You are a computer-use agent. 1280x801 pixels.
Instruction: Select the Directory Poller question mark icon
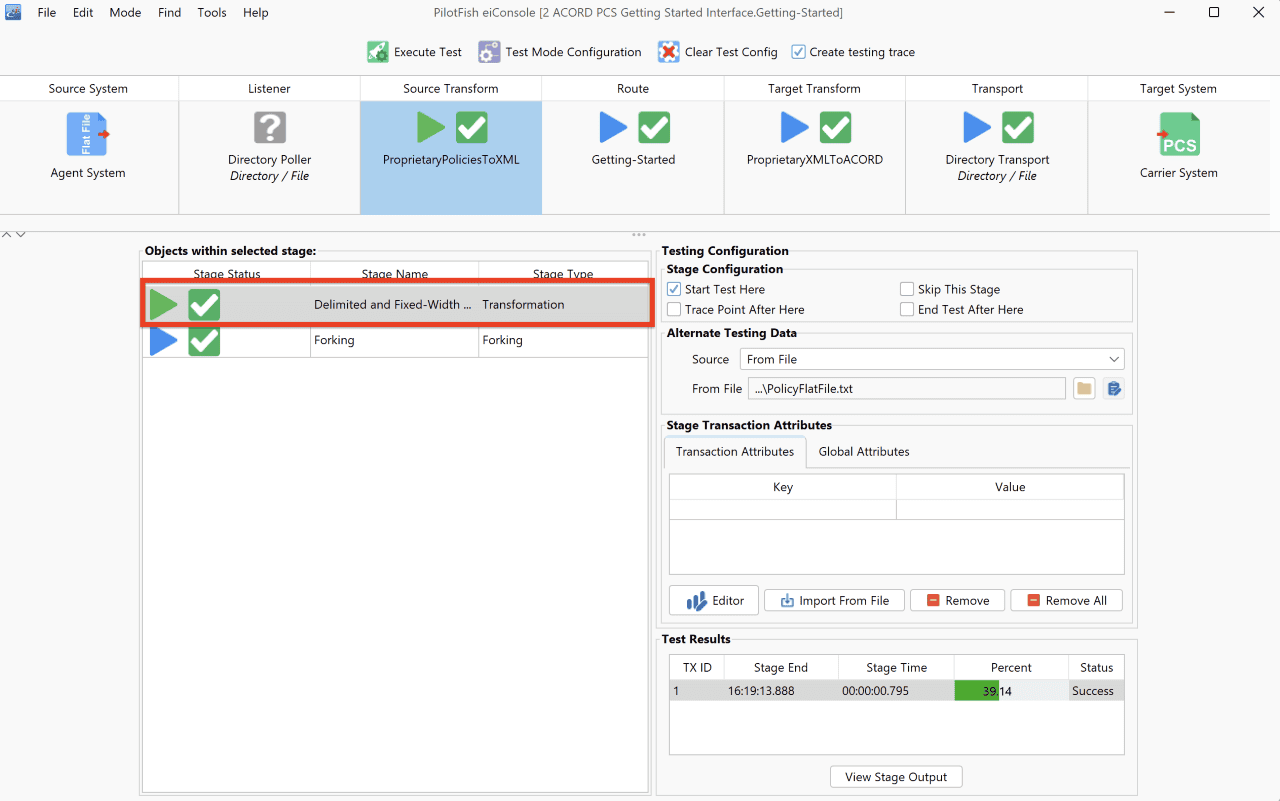[x=270, y=128]
